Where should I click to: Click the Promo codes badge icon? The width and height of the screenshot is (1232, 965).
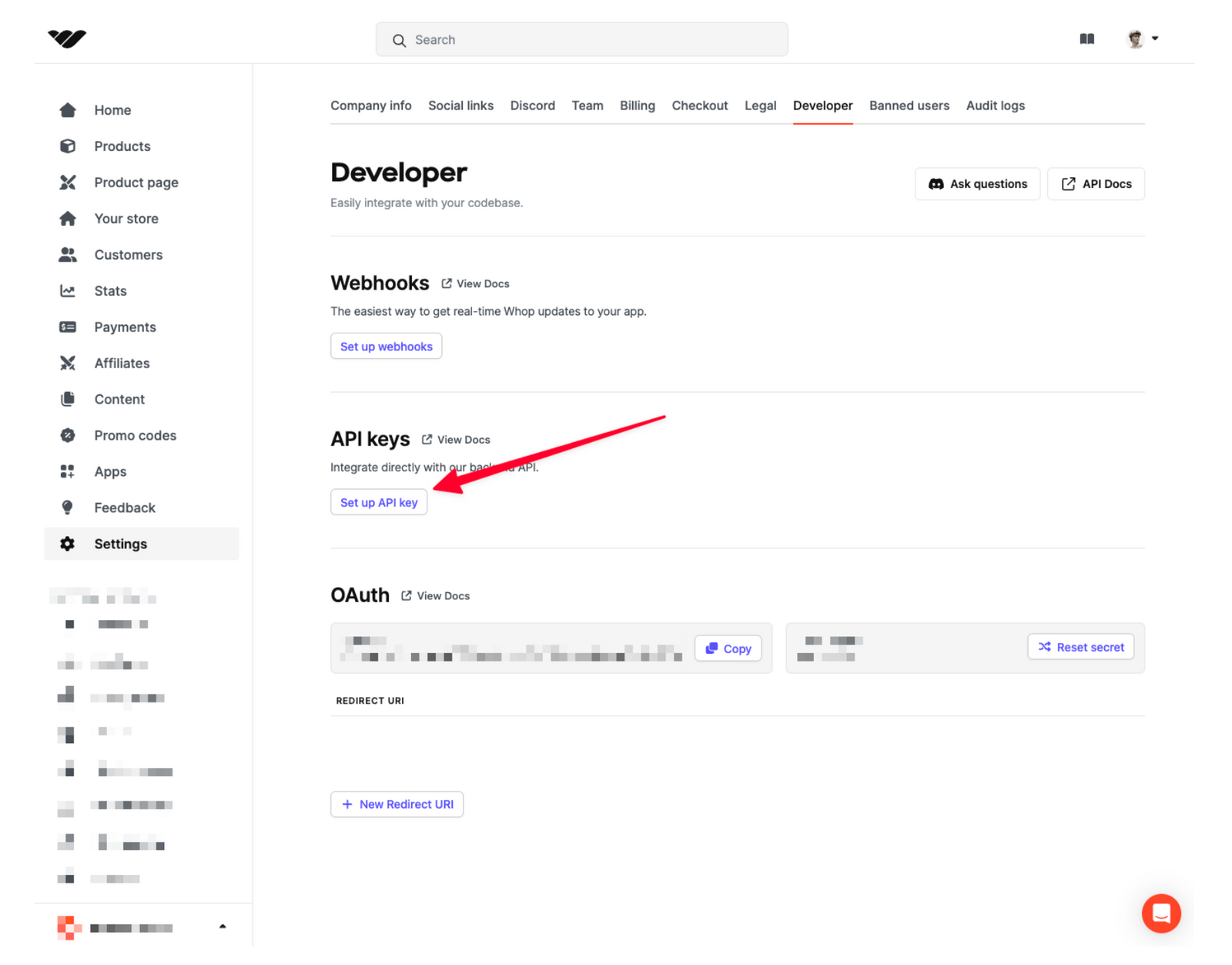[68, 436]
